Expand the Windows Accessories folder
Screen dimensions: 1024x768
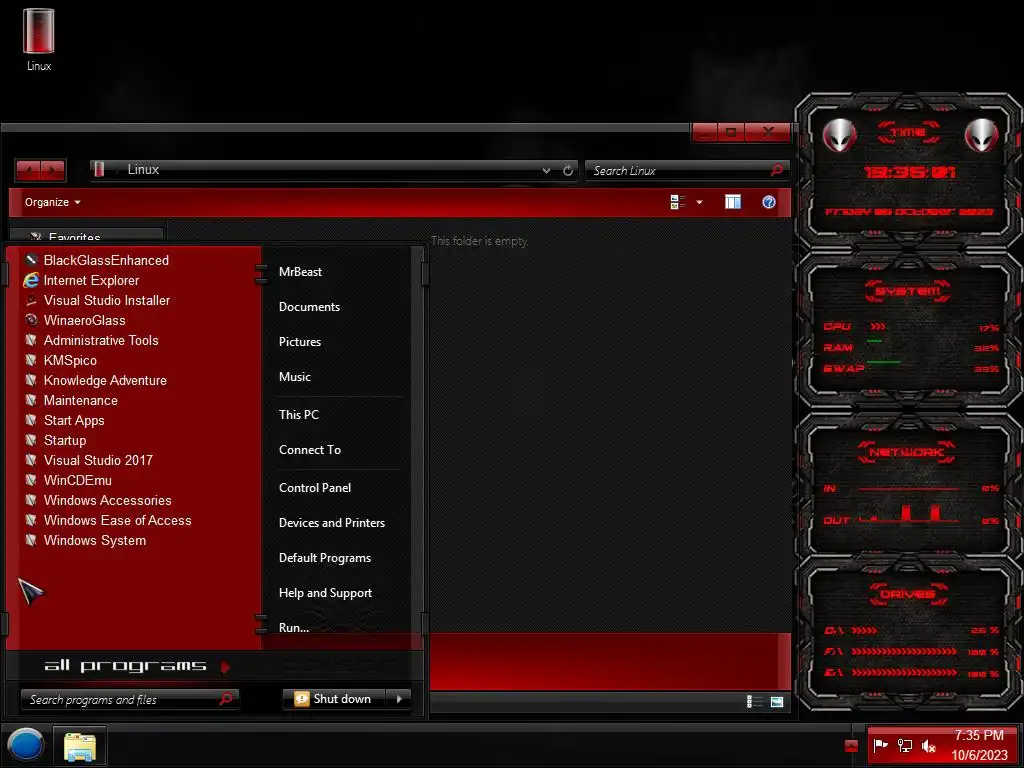pyautogui.click(x=107, y=500)
